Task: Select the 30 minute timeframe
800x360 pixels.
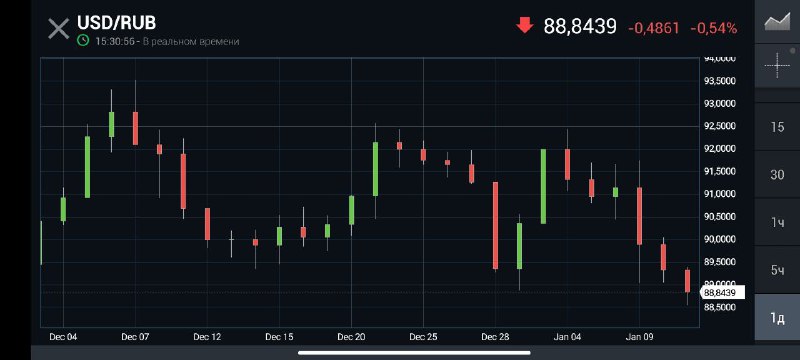Action: [777, 174]
